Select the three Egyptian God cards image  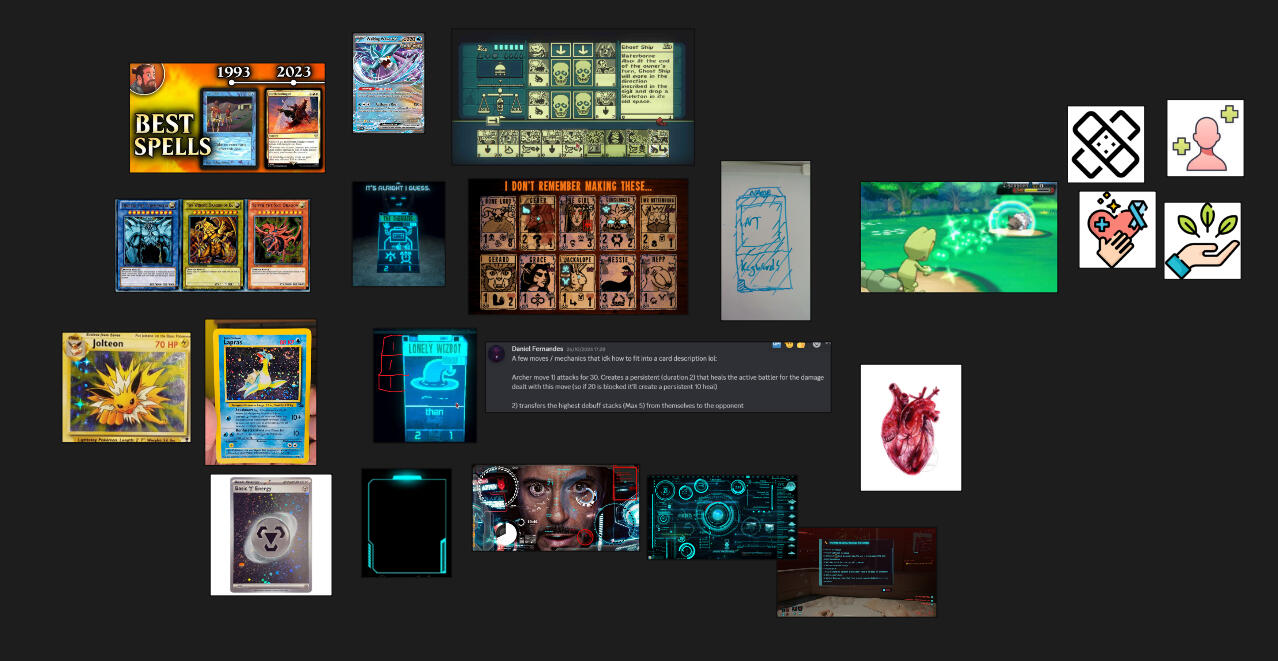[x=212, y=245]
